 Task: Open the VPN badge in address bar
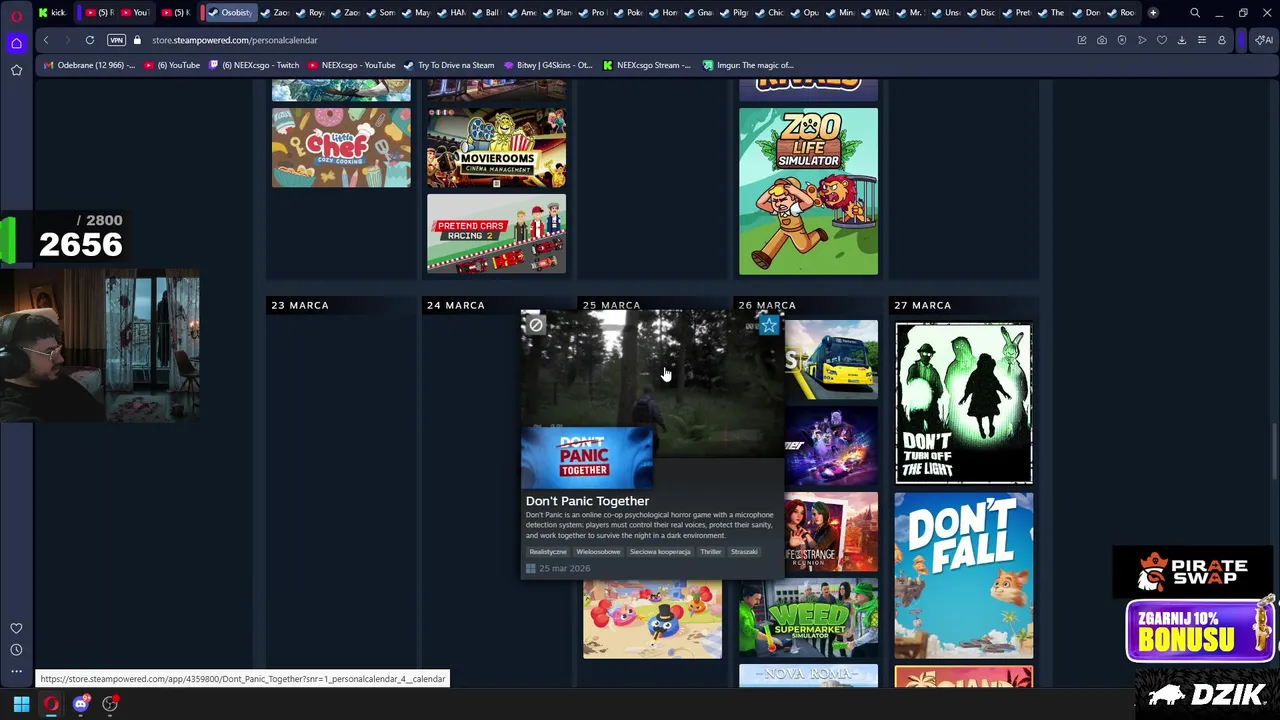117,40
